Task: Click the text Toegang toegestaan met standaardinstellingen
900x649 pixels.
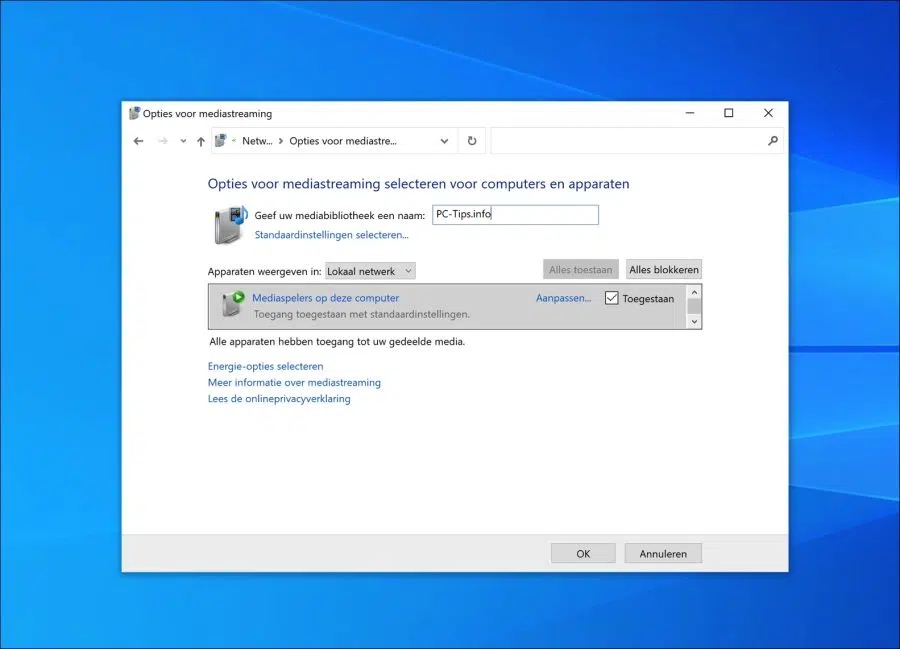Action: coord(362,314)
